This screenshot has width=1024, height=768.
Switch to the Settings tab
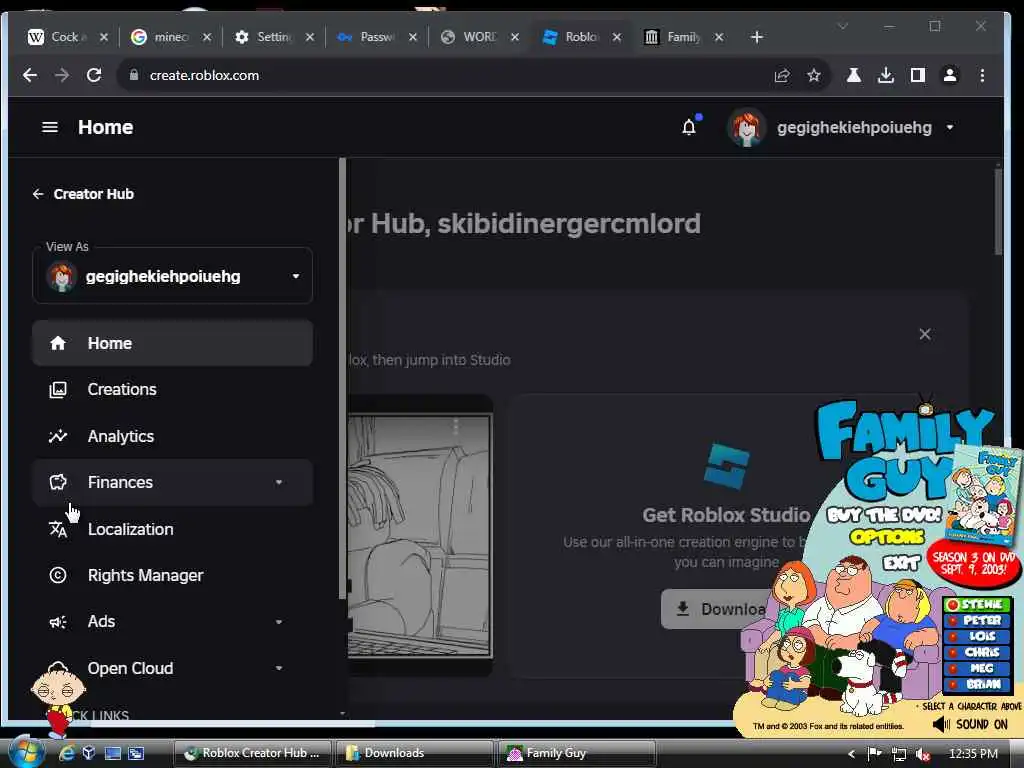pyautogui.click(x=271, y=37)
